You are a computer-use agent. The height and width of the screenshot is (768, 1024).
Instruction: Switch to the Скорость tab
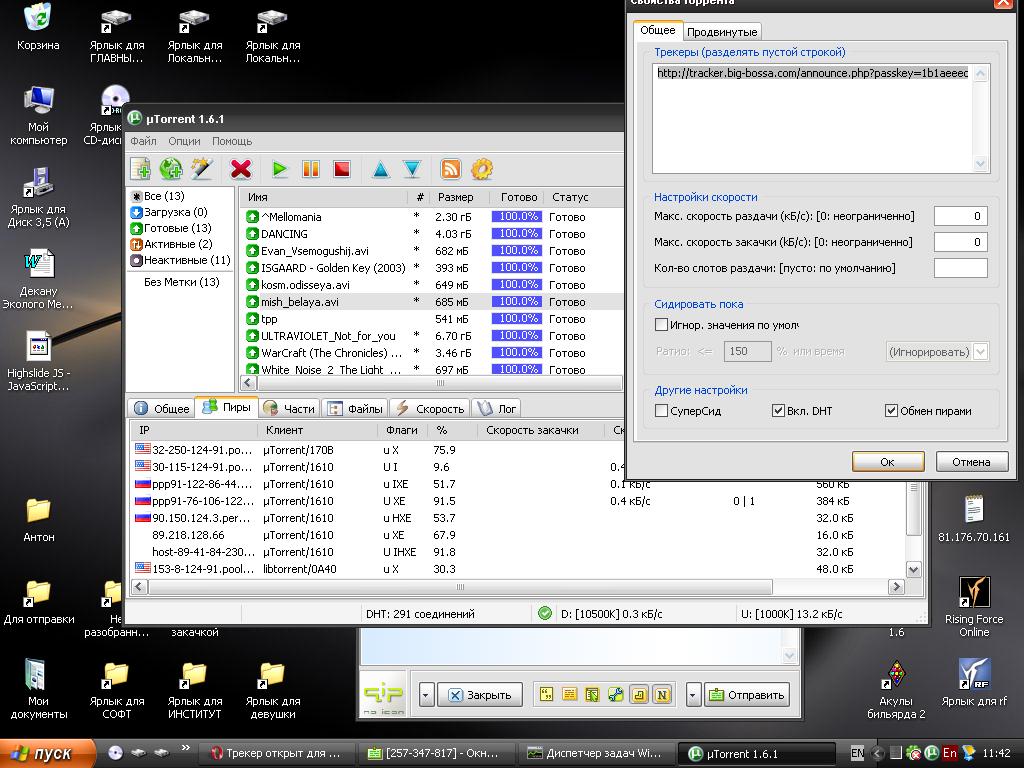tap(429, 408)
